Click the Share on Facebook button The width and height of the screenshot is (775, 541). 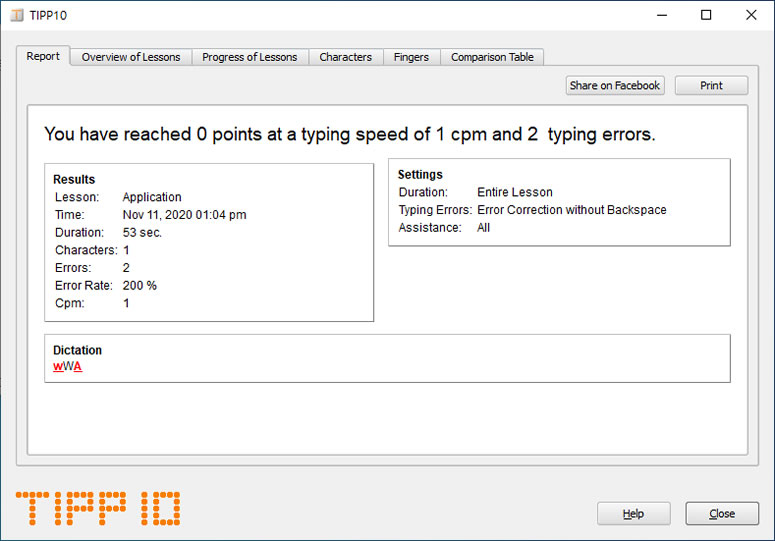pyautogui.click(x=615, y=85)
